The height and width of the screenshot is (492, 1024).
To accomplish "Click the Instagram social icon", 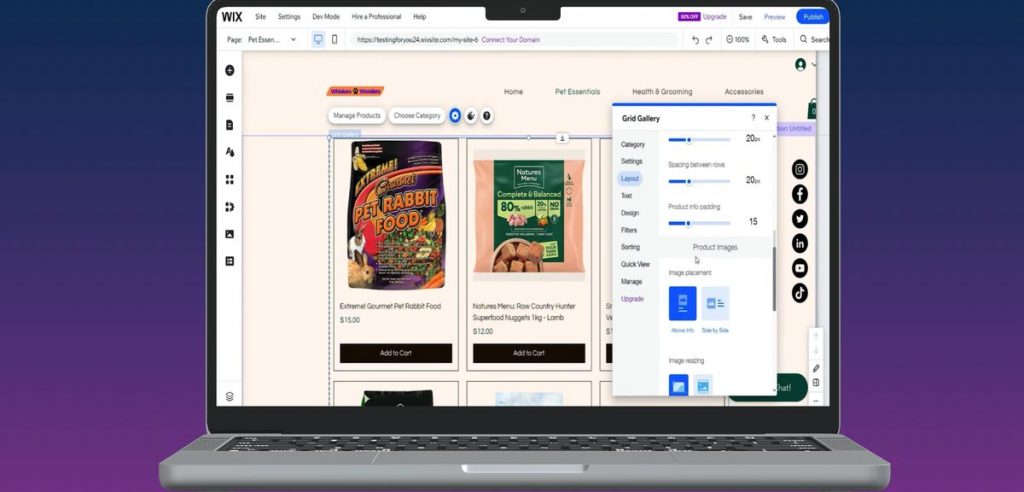I will 800,170.
